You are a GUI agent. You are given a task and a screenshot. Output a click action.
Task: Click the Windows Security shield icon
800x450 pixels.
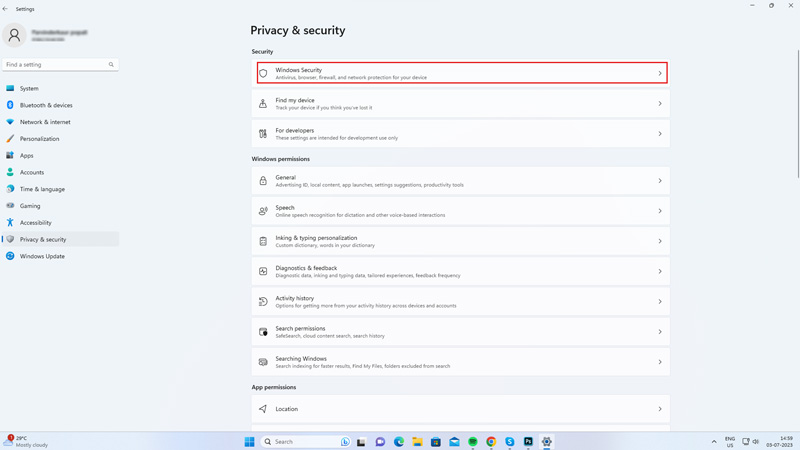pyautogui.click(x=263, y=73)
